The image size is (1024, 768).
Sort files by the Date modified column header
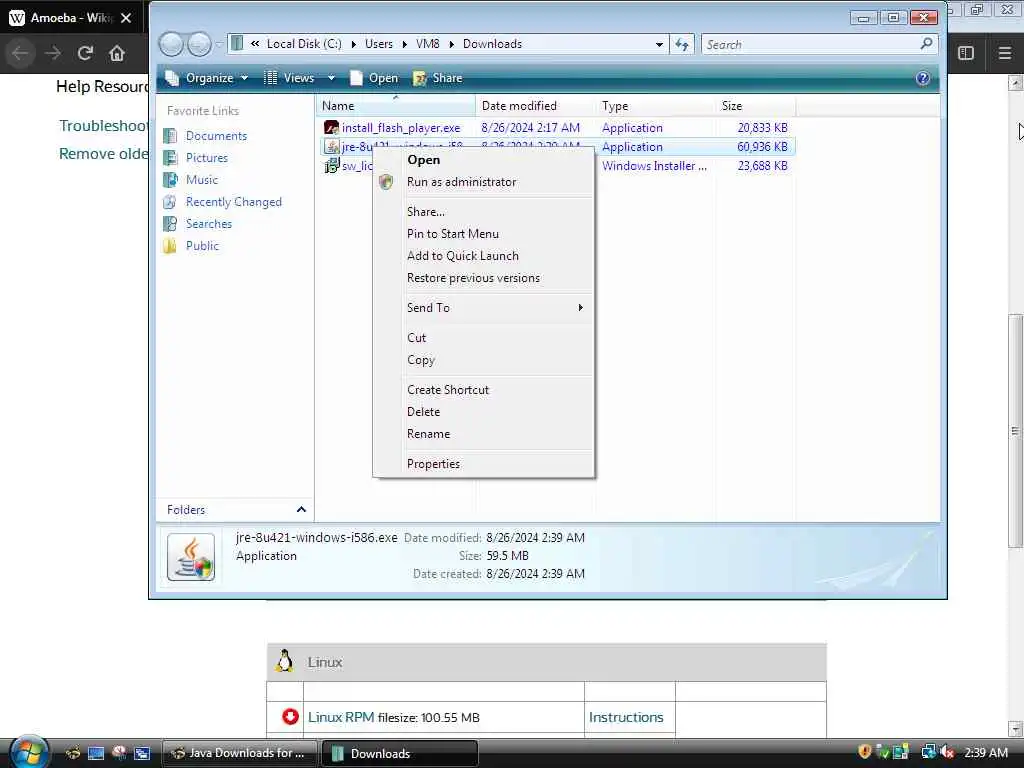coord(536,106)
